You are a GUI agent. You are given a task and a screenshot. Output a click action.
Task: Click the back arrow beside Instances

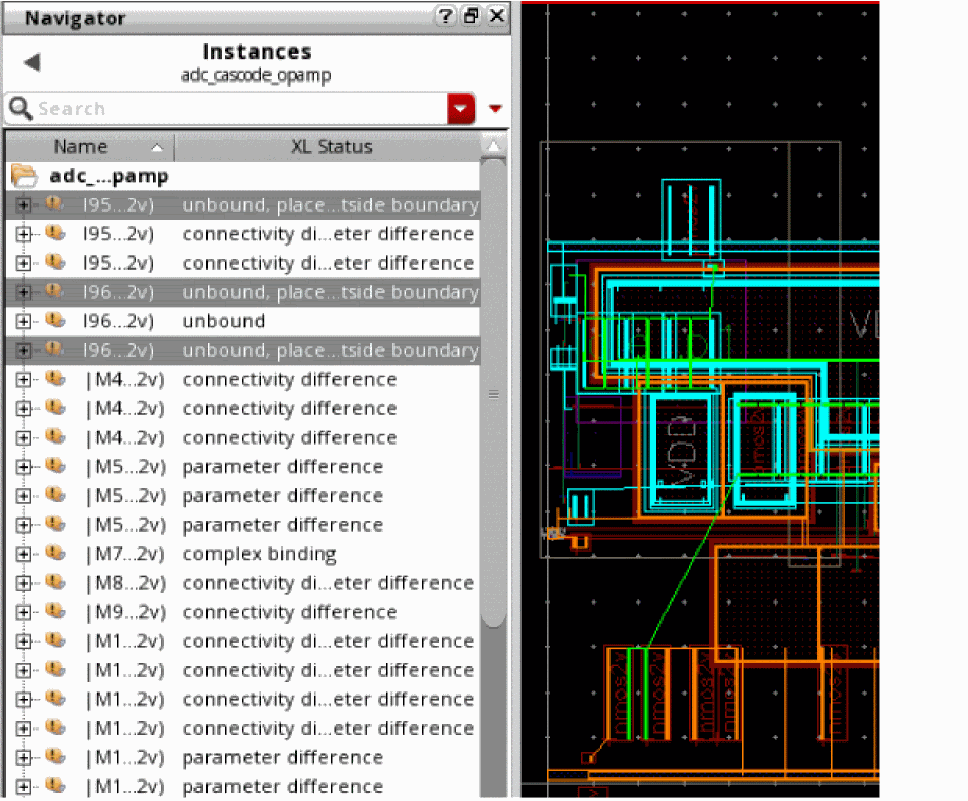click(32, 63)
